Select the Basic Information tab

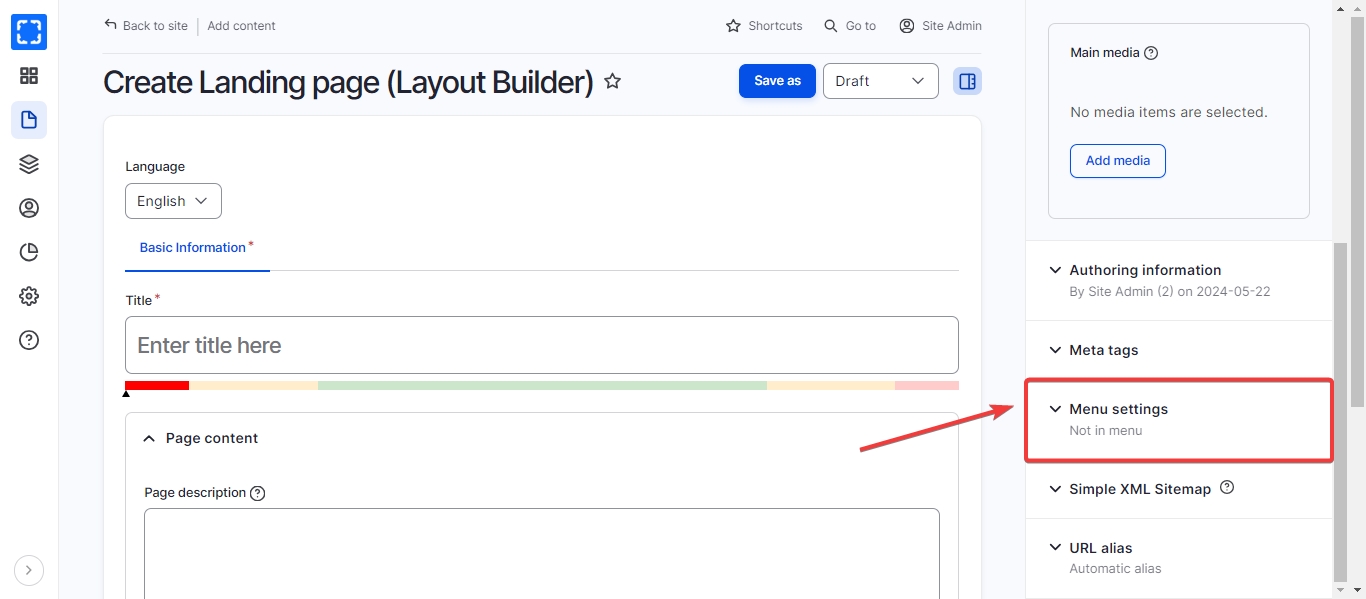(x=193, y=248)
